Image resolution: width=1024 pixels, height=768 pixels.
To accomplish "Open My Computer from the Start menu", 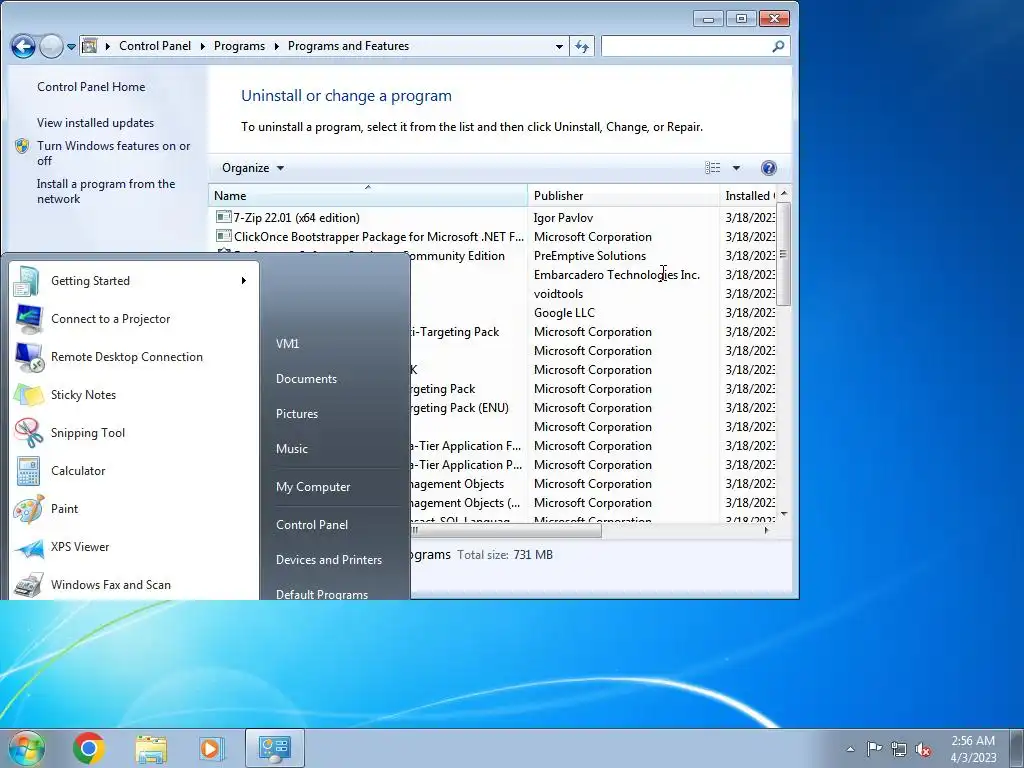I will 313,487.
